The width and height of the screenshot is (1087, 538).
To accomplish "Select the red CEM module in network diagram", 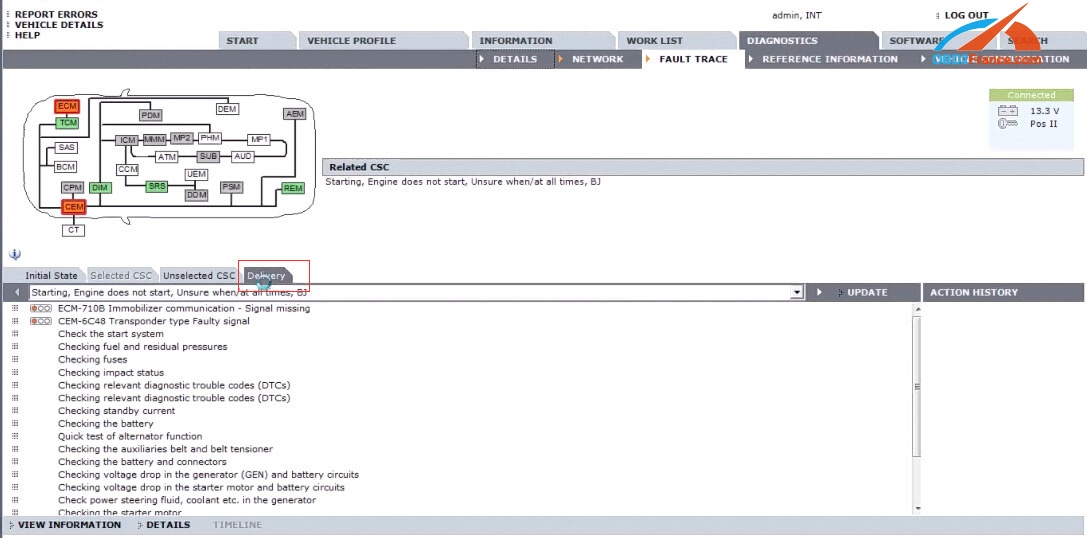I will 74,207.
